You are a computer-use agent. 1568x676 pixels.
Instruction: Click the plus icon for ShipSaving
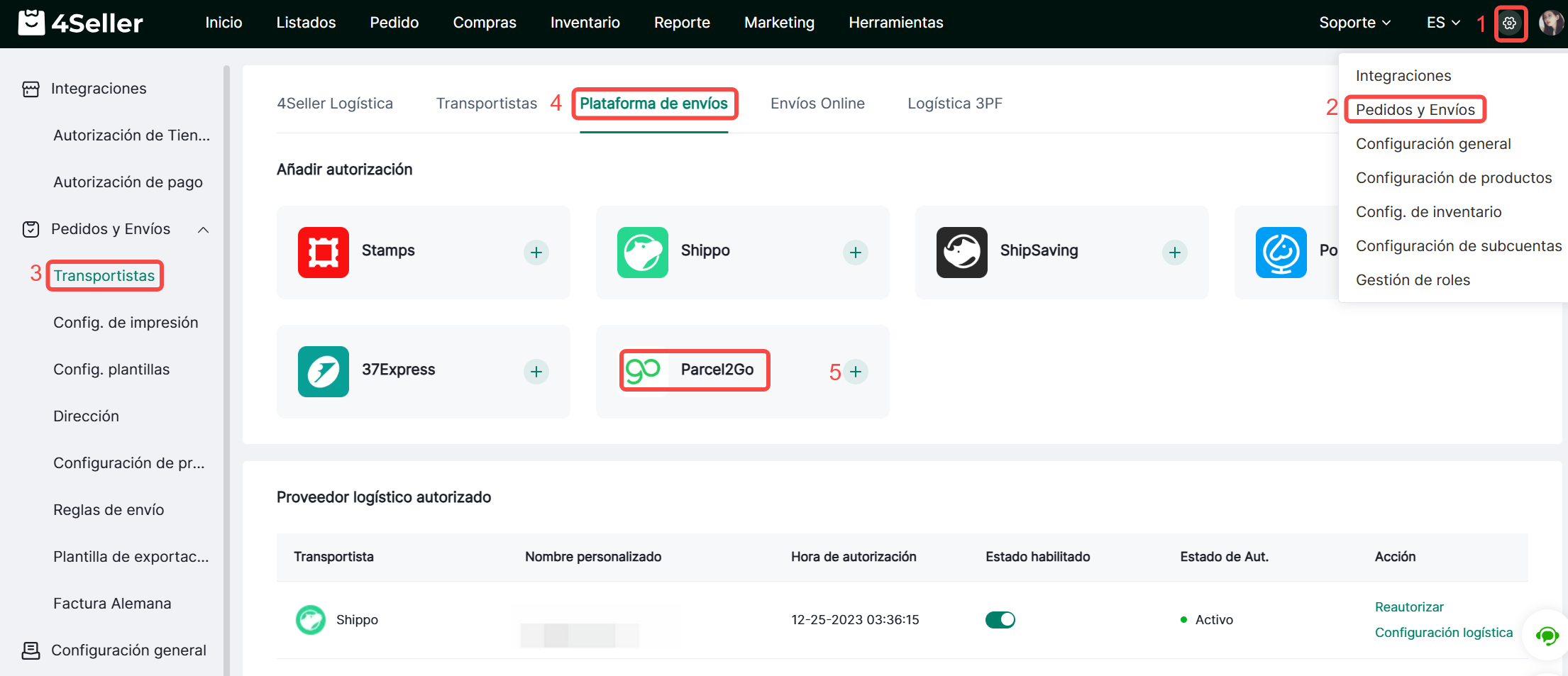(x=1175, y=253)
